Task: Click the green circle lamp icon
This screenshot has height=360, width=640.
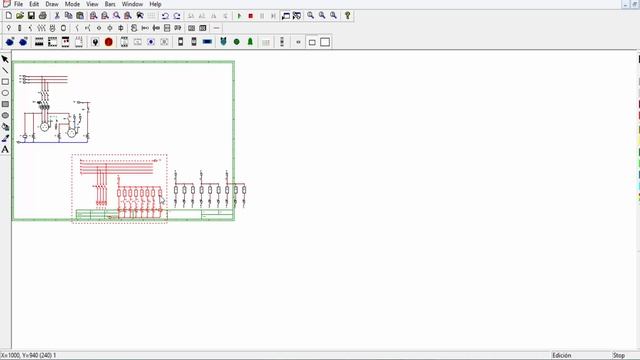Action: click(x=236, y=42)
